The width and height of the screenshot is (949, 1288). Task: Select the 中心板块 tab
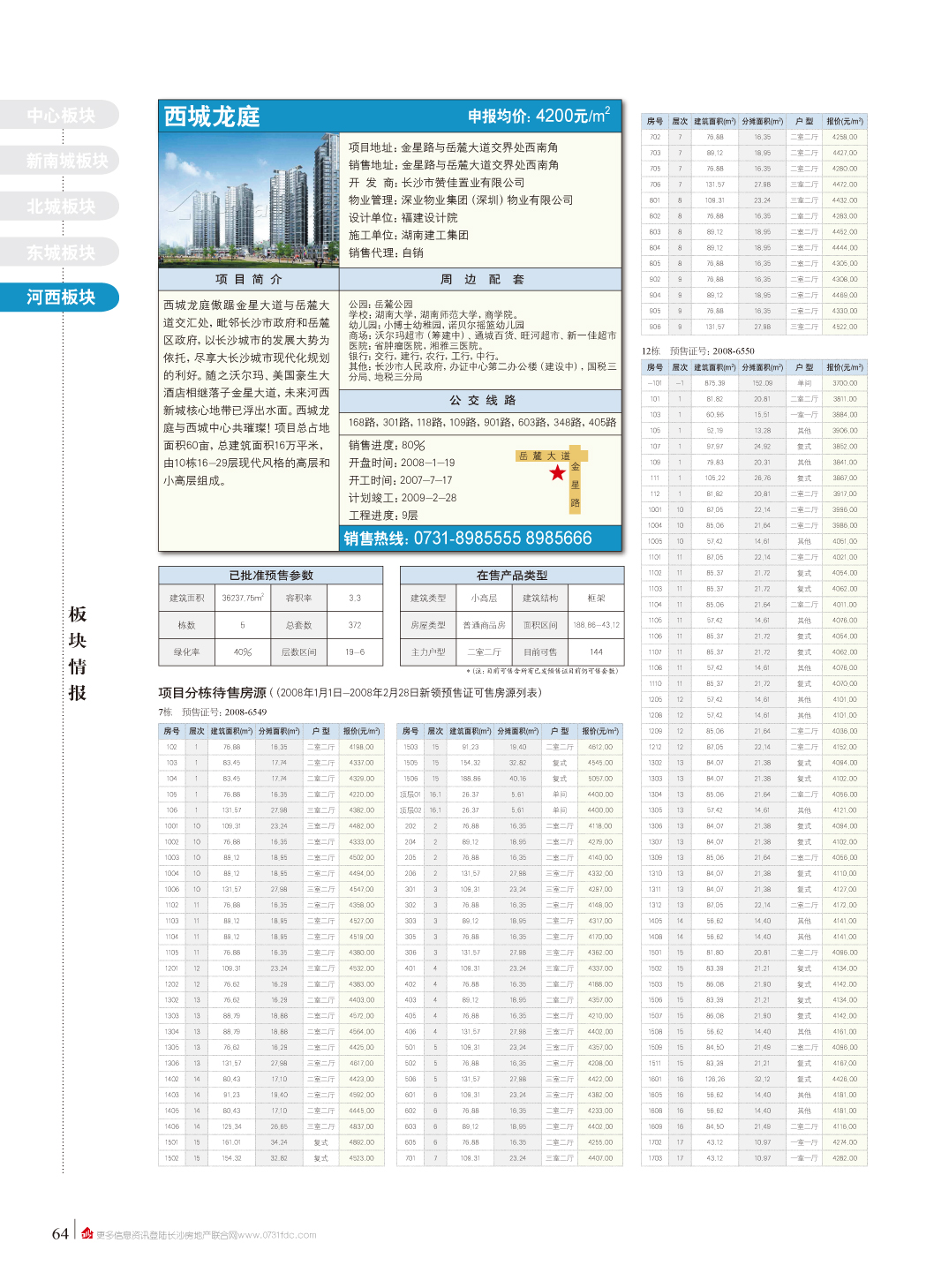click(60, 116)
